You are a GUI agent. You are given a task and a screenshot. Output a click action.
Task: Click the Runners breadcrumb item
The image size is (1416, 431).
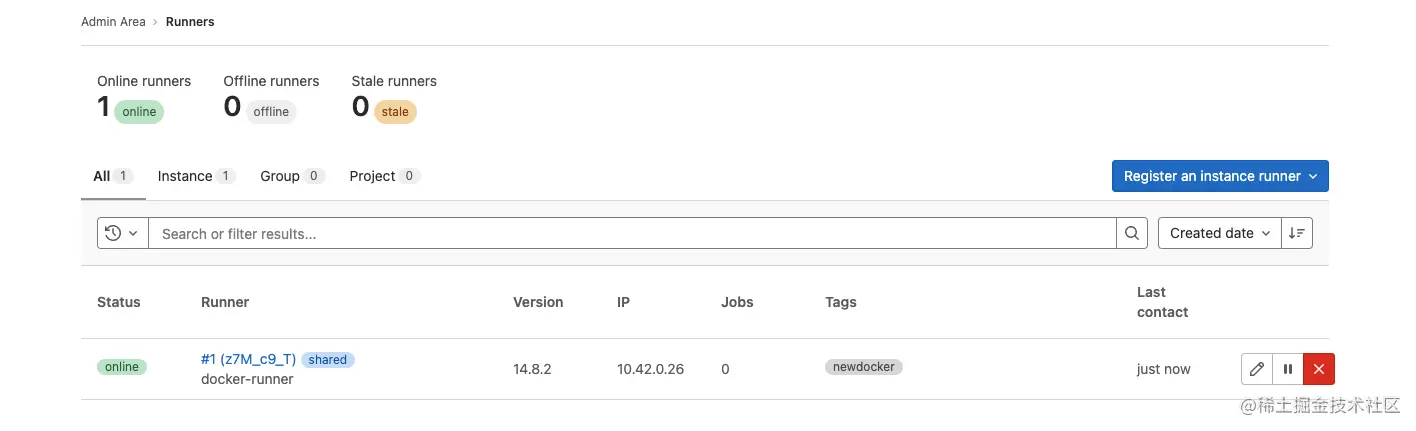190,22
